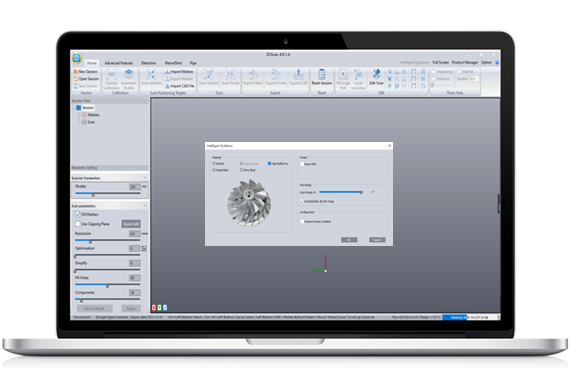Click the Import Markers icon

click(x=167, y=72)
